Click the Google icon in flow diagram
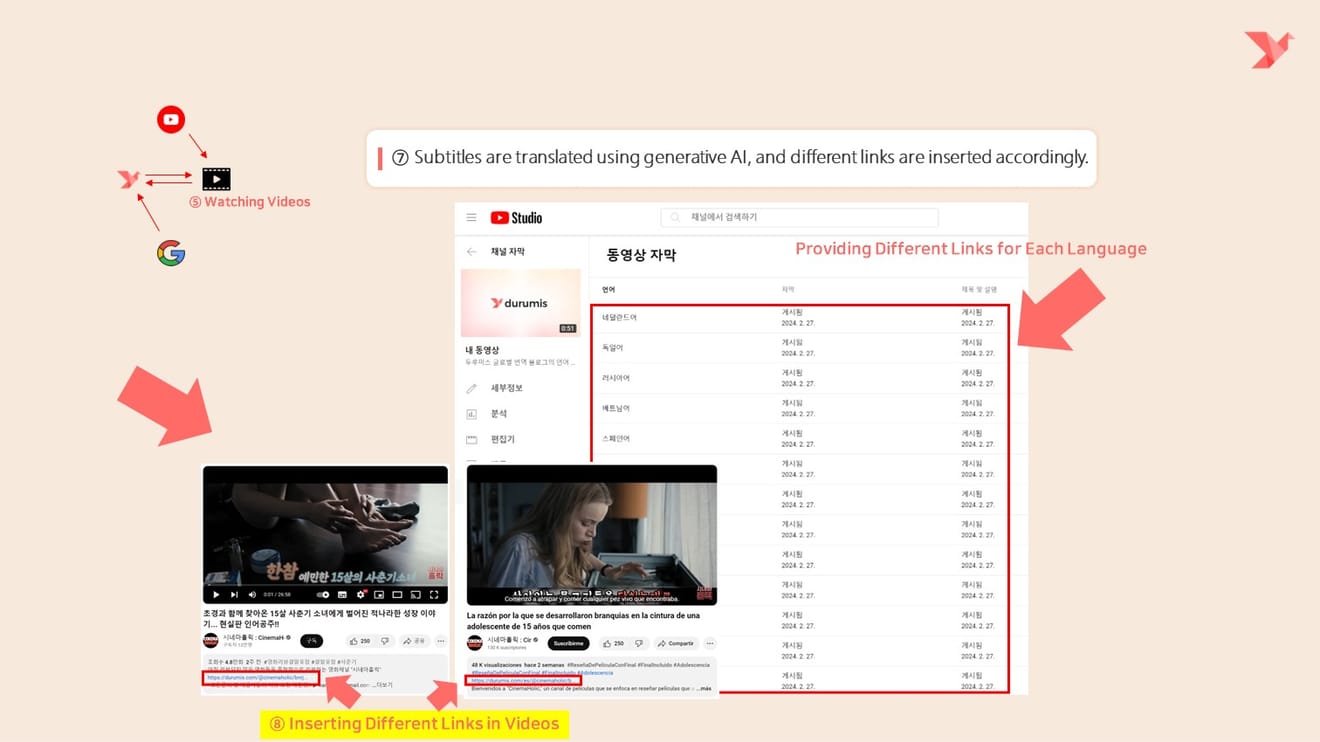The height and width of the screenshot is (742, 1320). [x=171, y=253]
